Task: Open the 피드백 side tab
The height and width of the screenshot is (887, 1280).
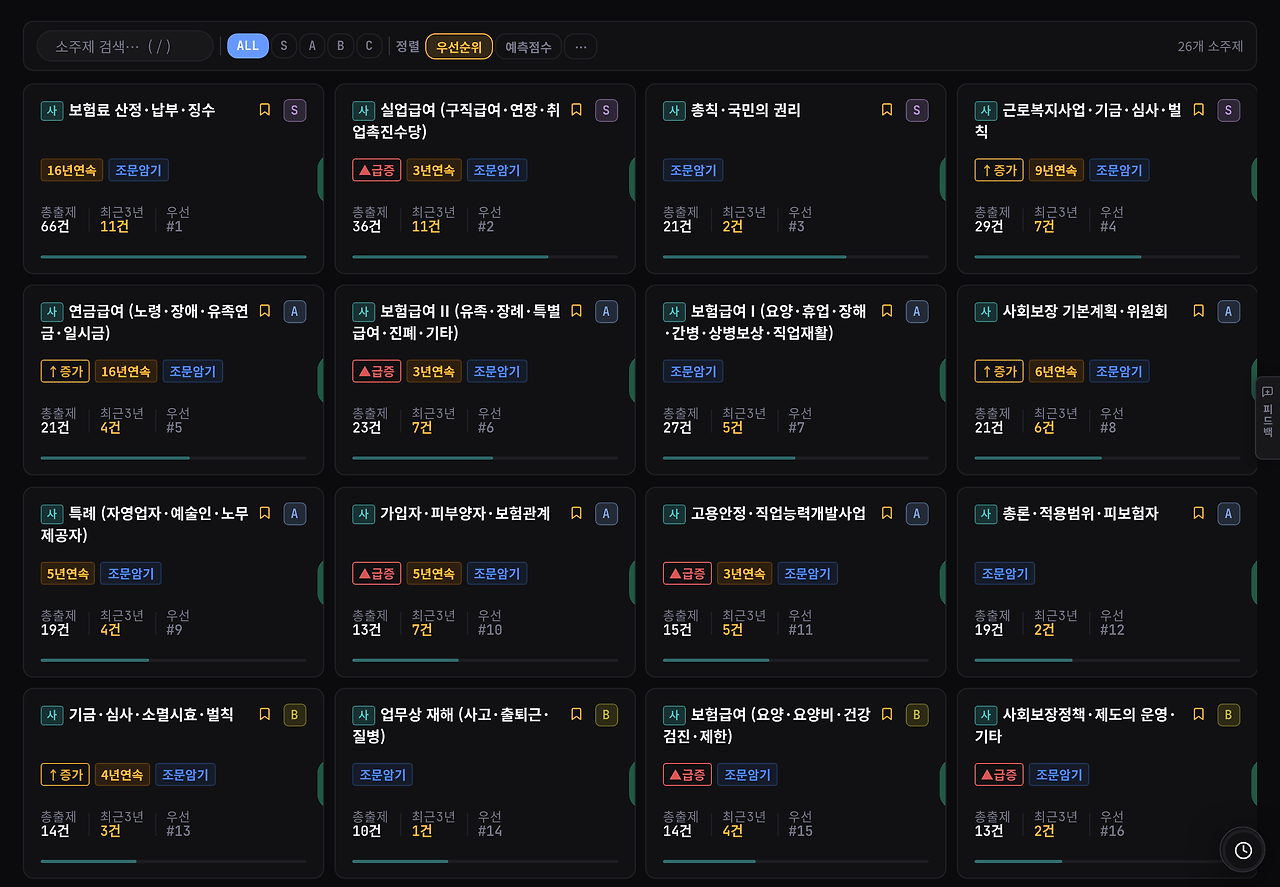Action: (x=1267, y=418)
